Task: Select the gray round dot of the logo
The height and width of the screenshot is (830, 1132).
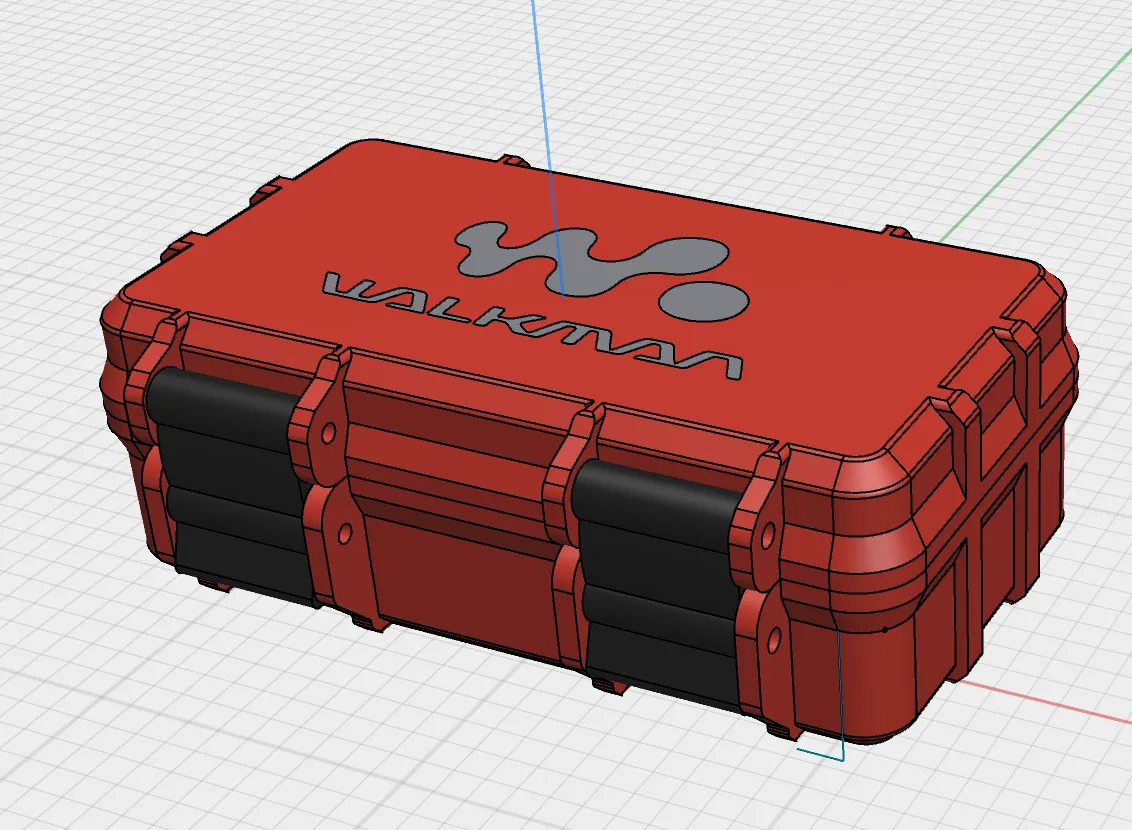Action: click(x=705, y=300)
